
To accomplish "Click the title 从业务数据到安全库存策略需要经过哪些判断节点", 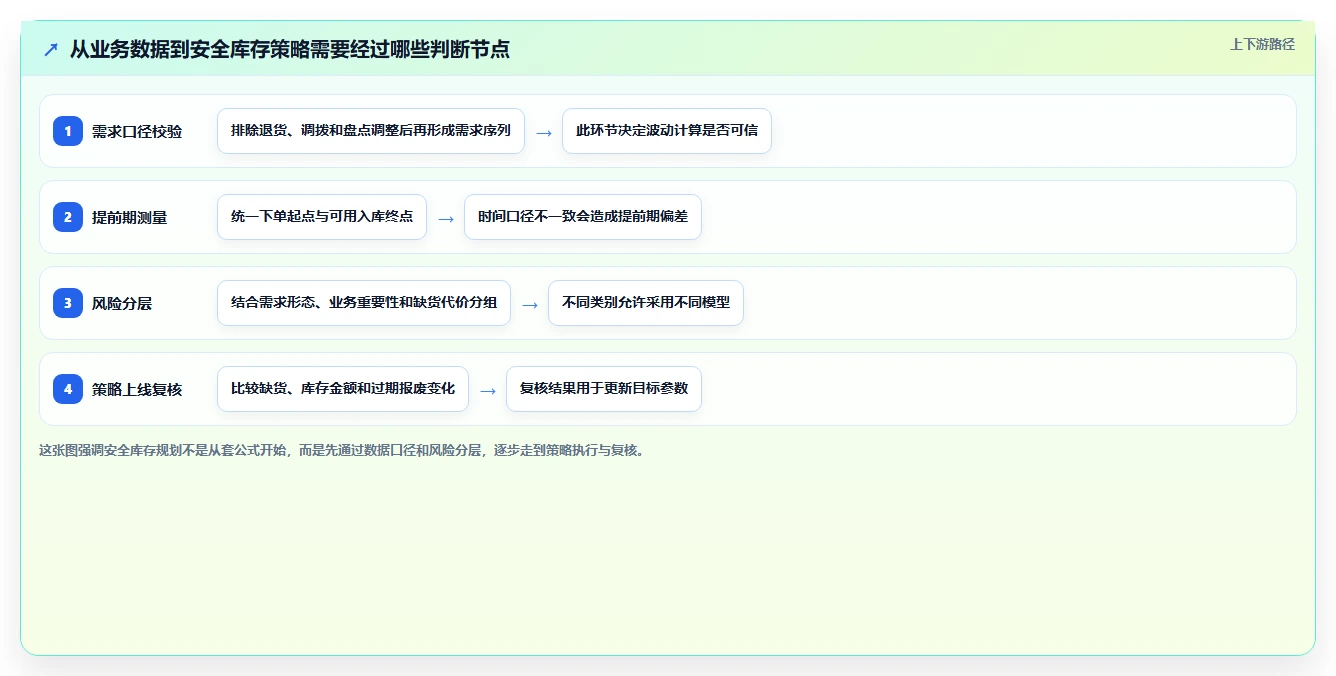I will pos(290,49).
